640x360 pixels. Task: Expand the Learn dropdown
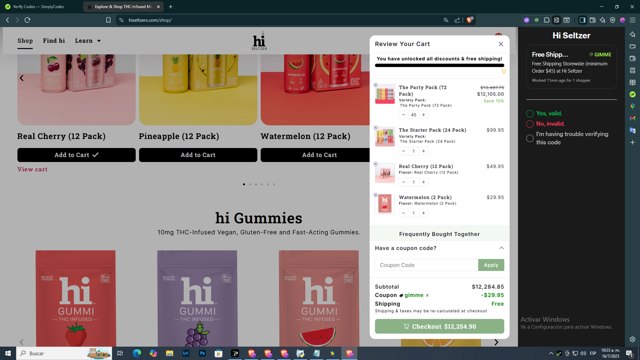tap(88, 41)
